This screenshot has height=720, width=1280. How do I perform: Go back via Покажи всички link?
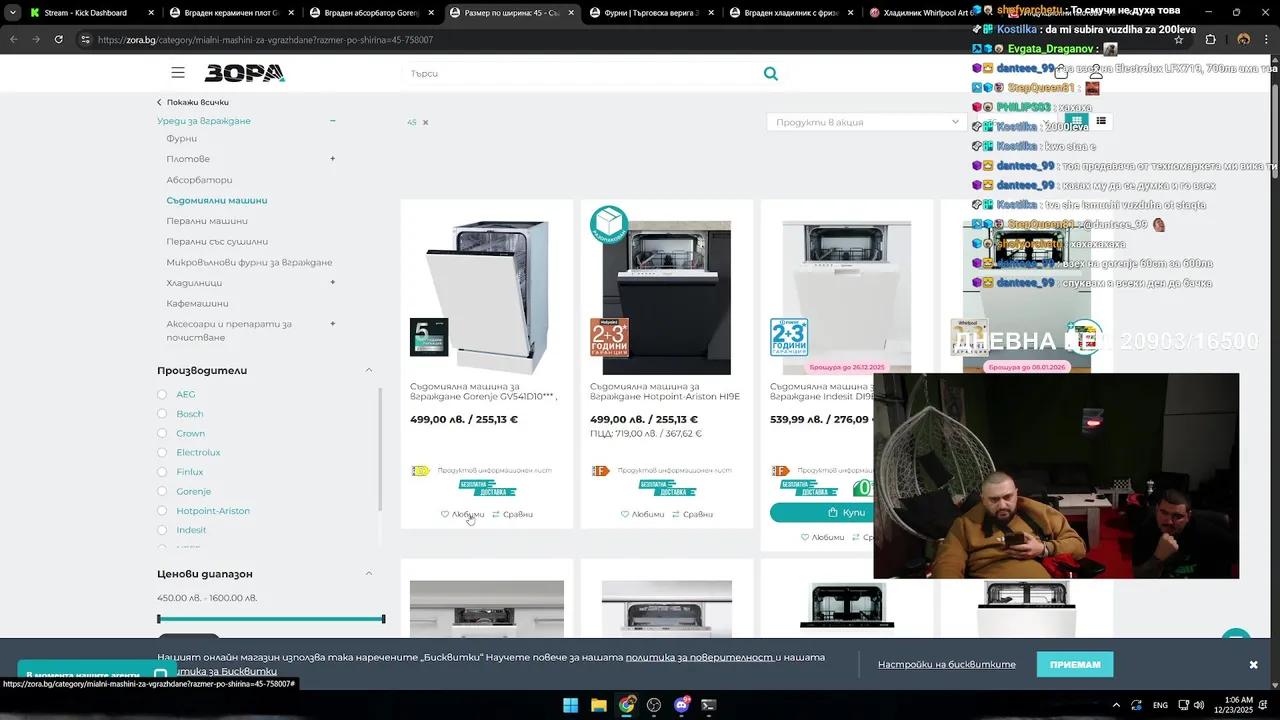tap(193, 102)
